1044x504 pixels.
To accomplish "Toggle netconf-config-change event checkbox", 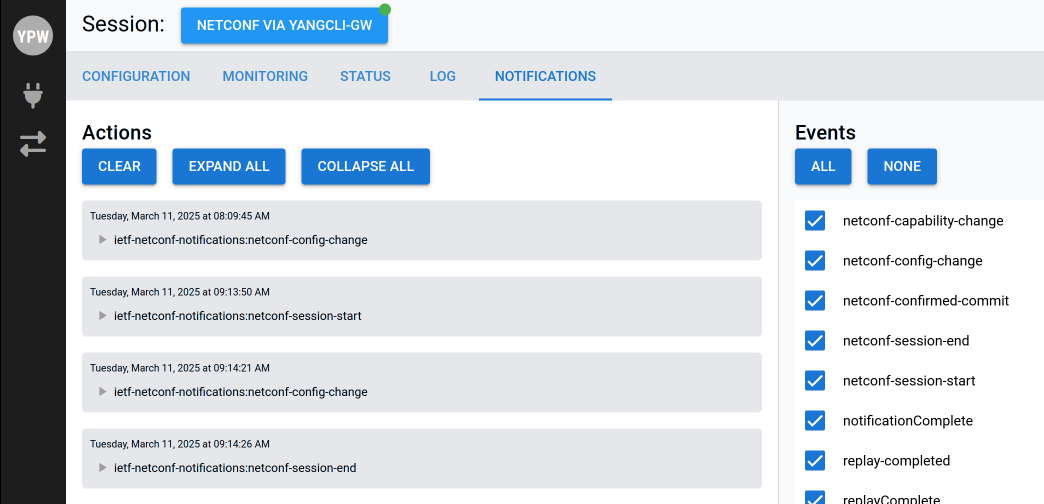I will coord(815,261).
